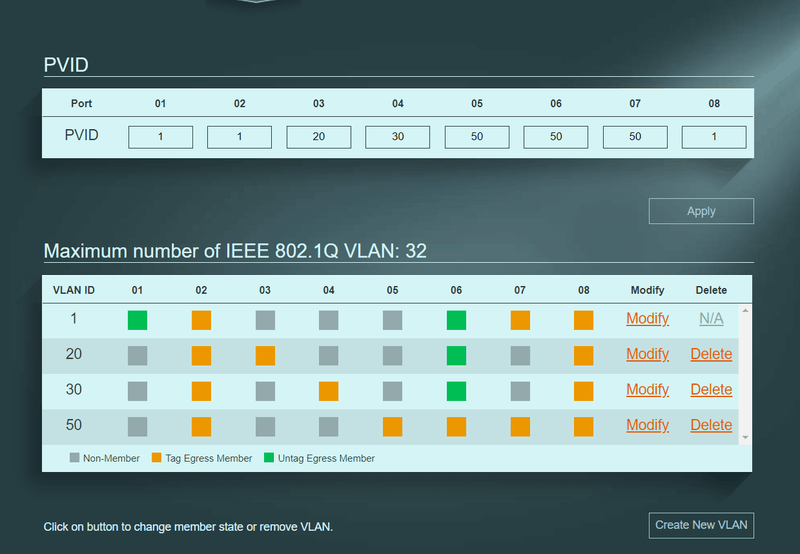
Task: Toggle VLAN 50 port 04 gray square
Action: (x=329, y=426)
